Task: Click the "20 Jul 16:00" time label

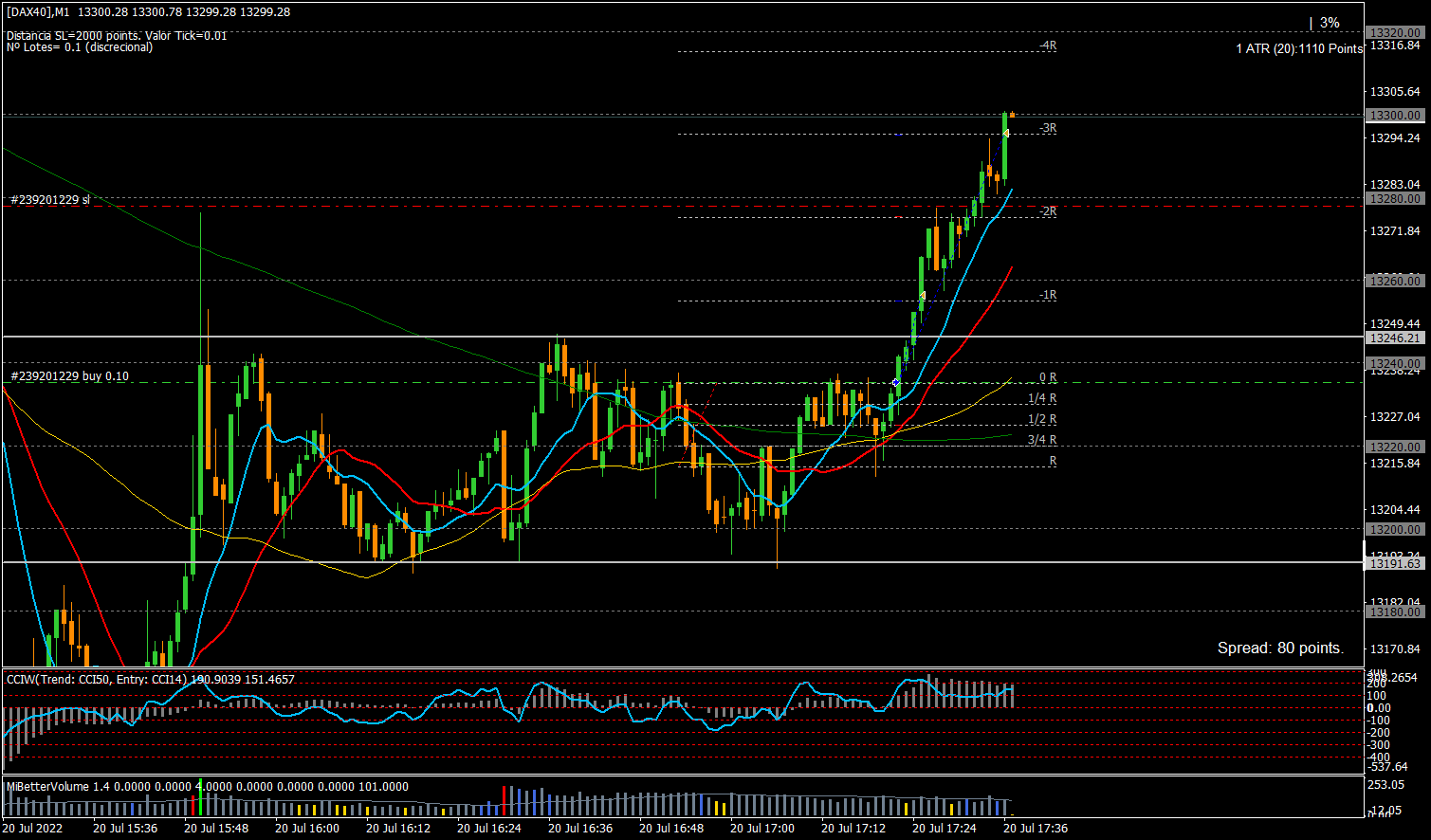Action: tap(307, 829)
